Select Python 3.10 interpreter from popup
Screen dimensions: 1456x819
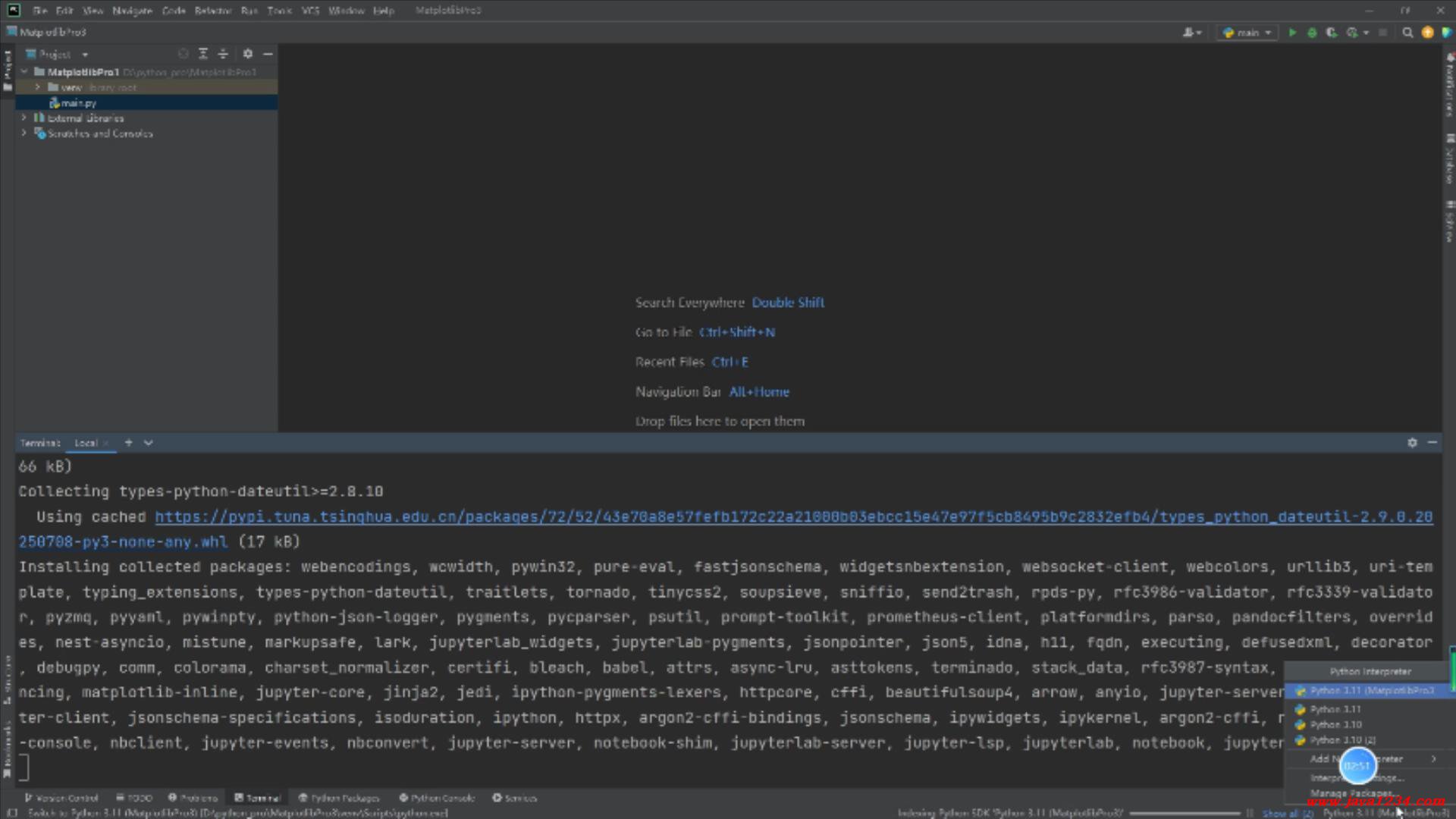tap(1335, 725)
